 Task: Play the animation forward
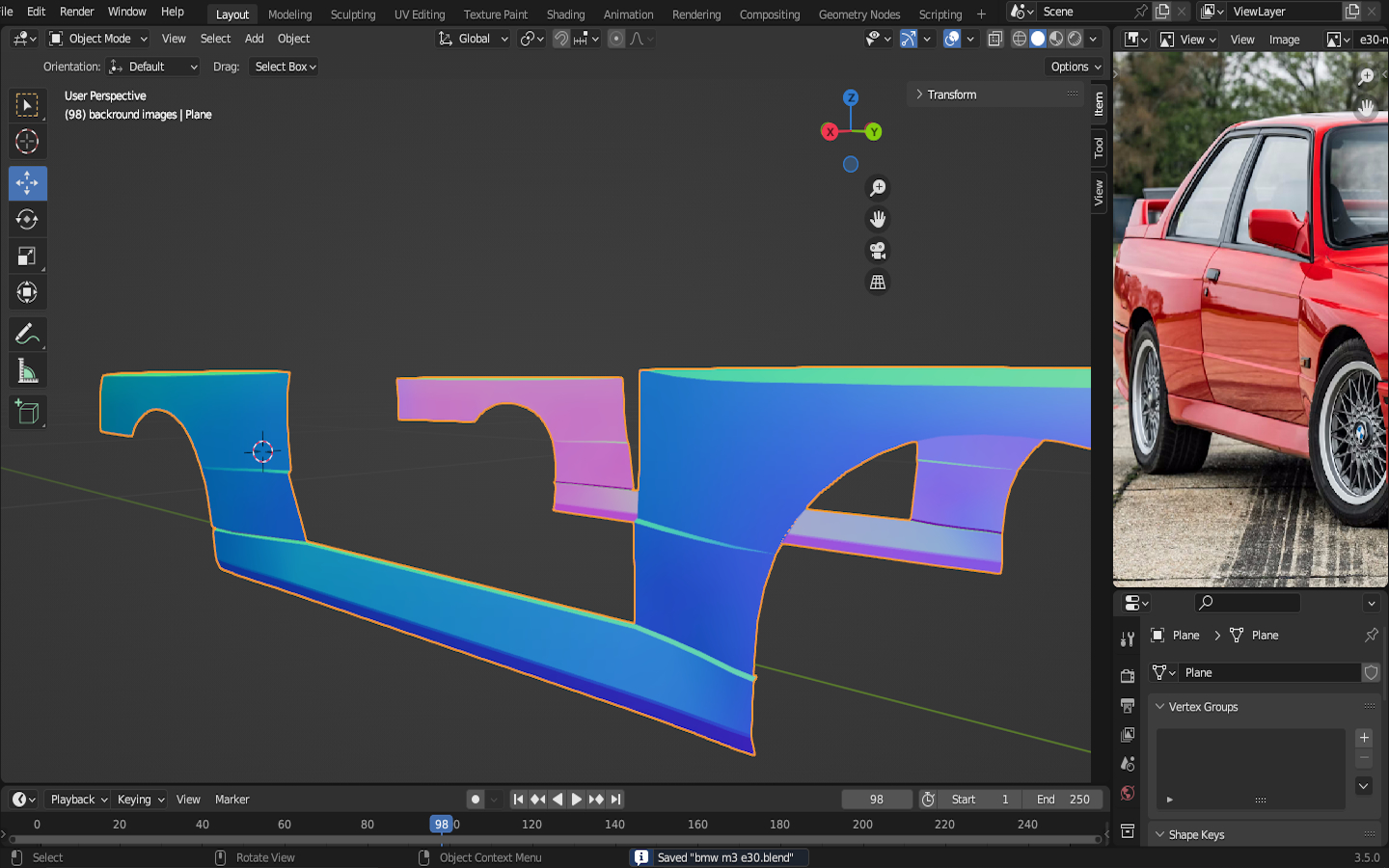(577, 800)
